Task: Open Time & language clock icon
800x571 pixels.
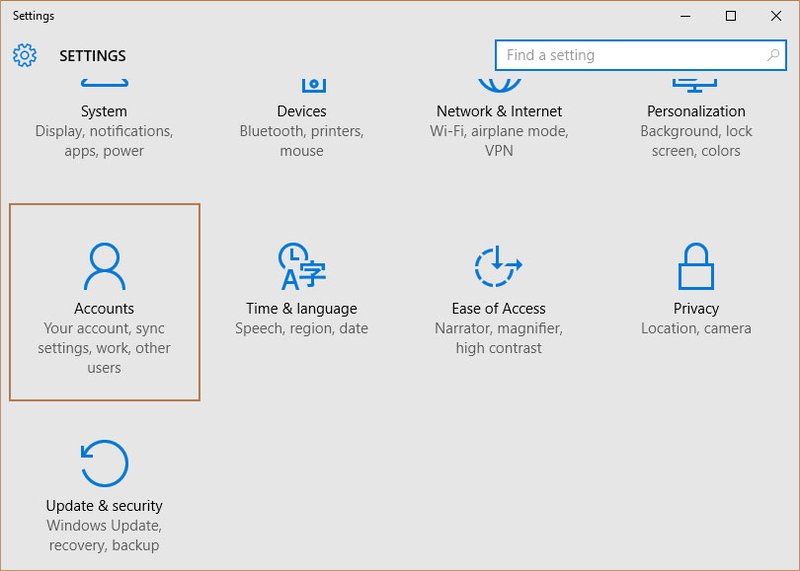Action: [x=302, y=266]
